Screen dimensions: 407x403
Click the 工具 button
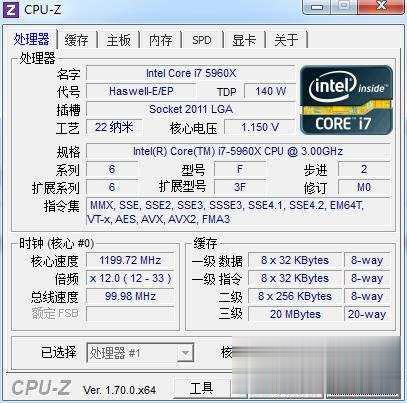click(x=201, y=388)
